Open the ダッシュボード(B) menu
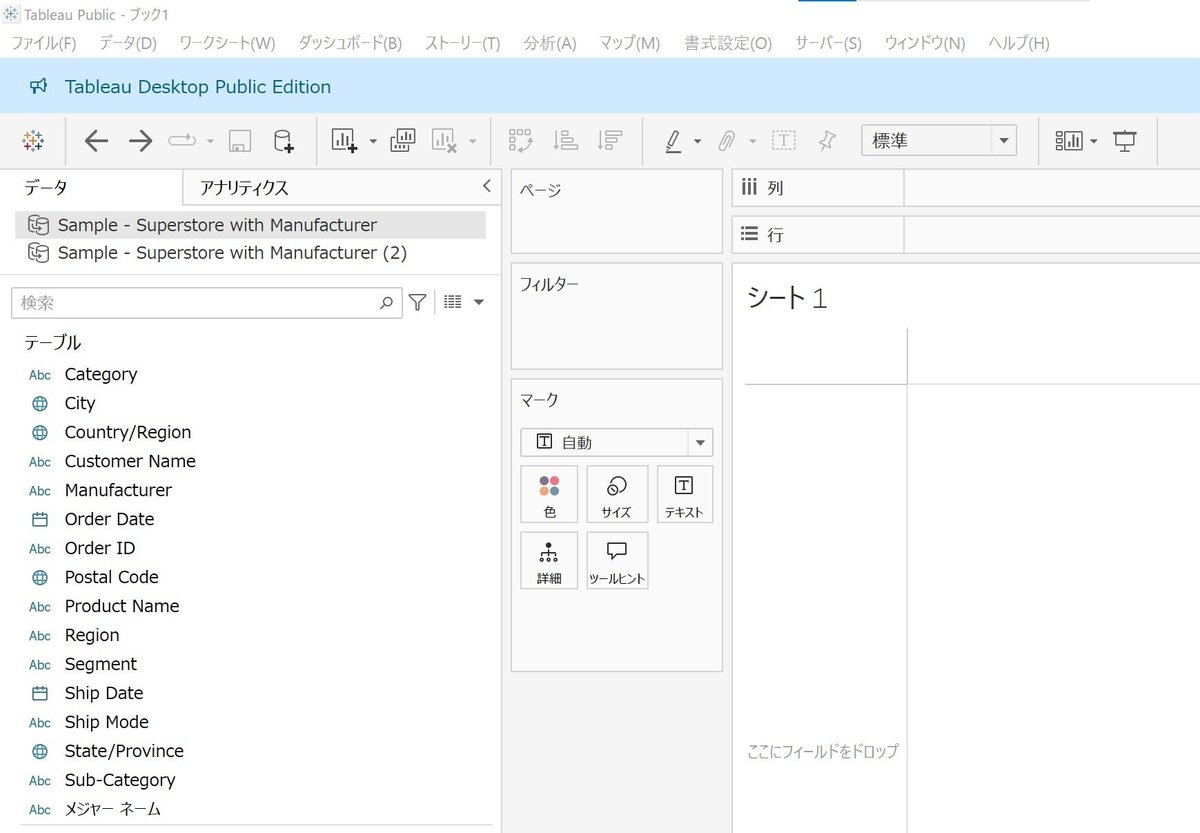Viewport: 1200px width, 833px height. [x=350, y=43]
